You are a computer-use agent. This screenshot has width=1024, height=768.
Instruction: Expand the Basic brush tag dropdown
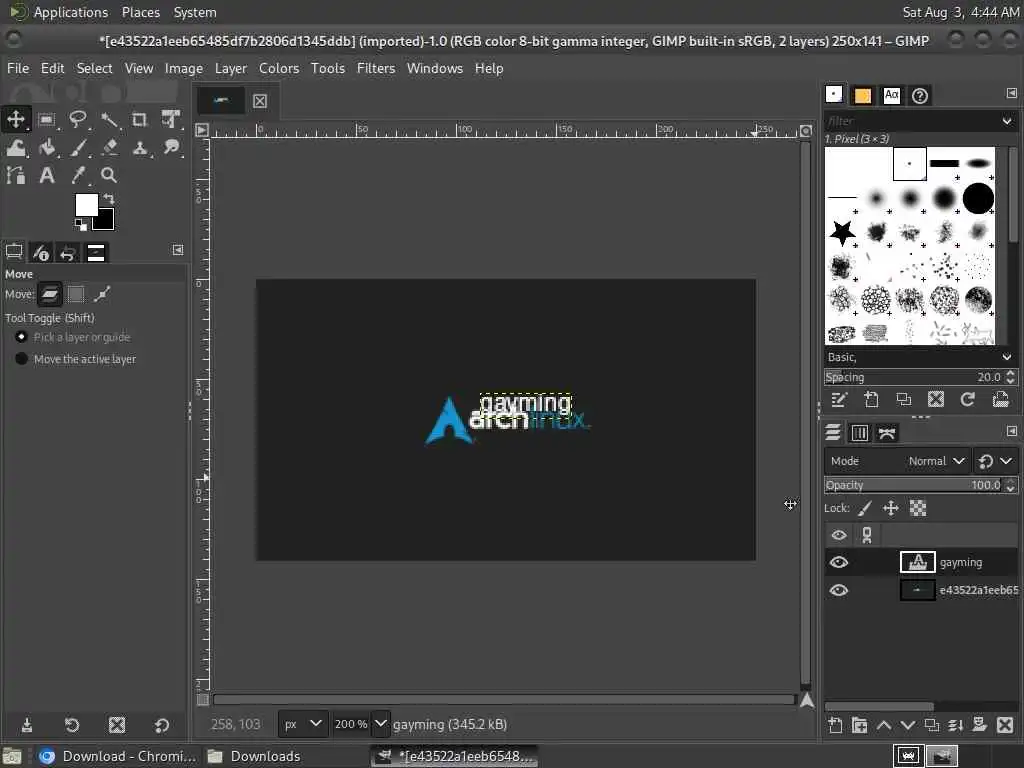pyautogui.click(x=1006, y=357)
